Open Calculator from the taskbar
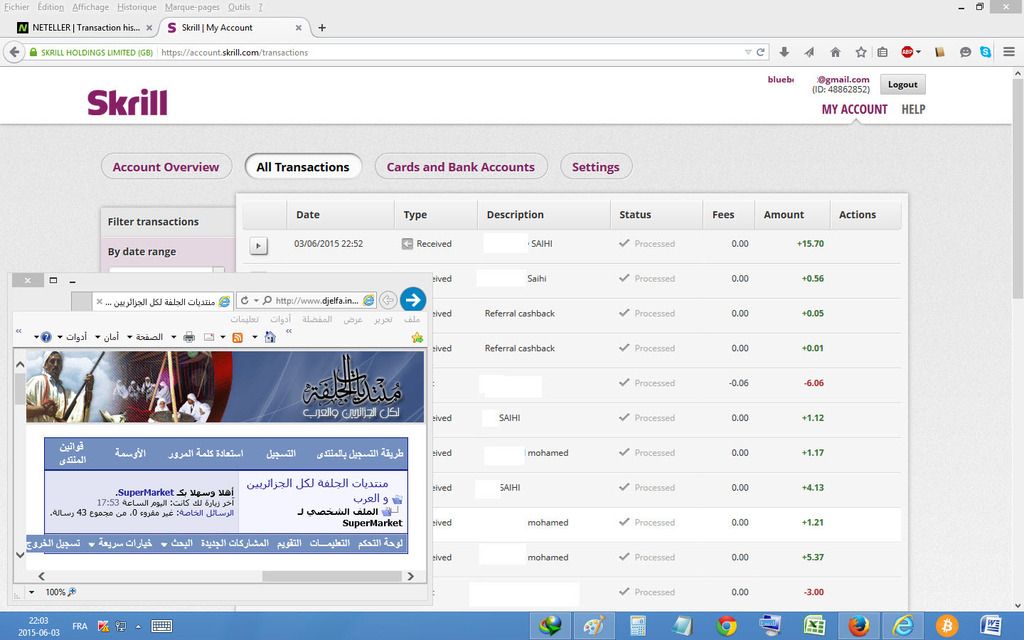Image resolution: width=1024 pixels, height=640 pixels. tap(637, 626)
